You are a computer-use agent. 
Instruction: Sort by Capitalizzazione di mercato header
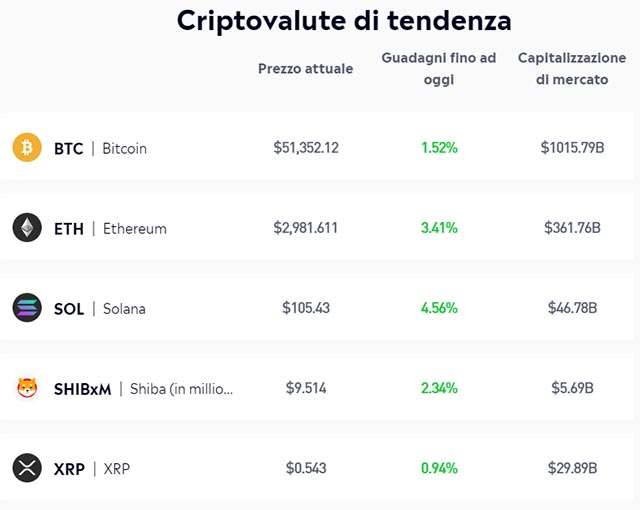572,69
